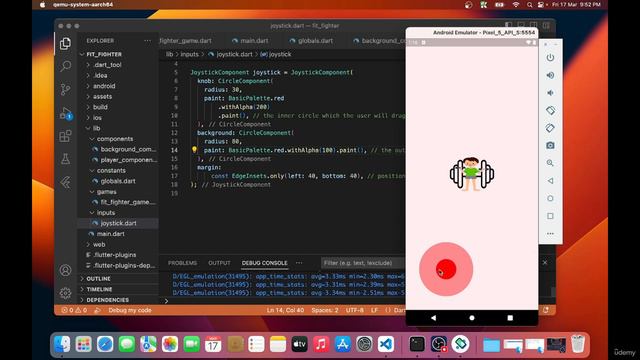The image size is (640, 360).
Task: Open Visual Studio Code from the Dock
Action: [x=386, y=344]
